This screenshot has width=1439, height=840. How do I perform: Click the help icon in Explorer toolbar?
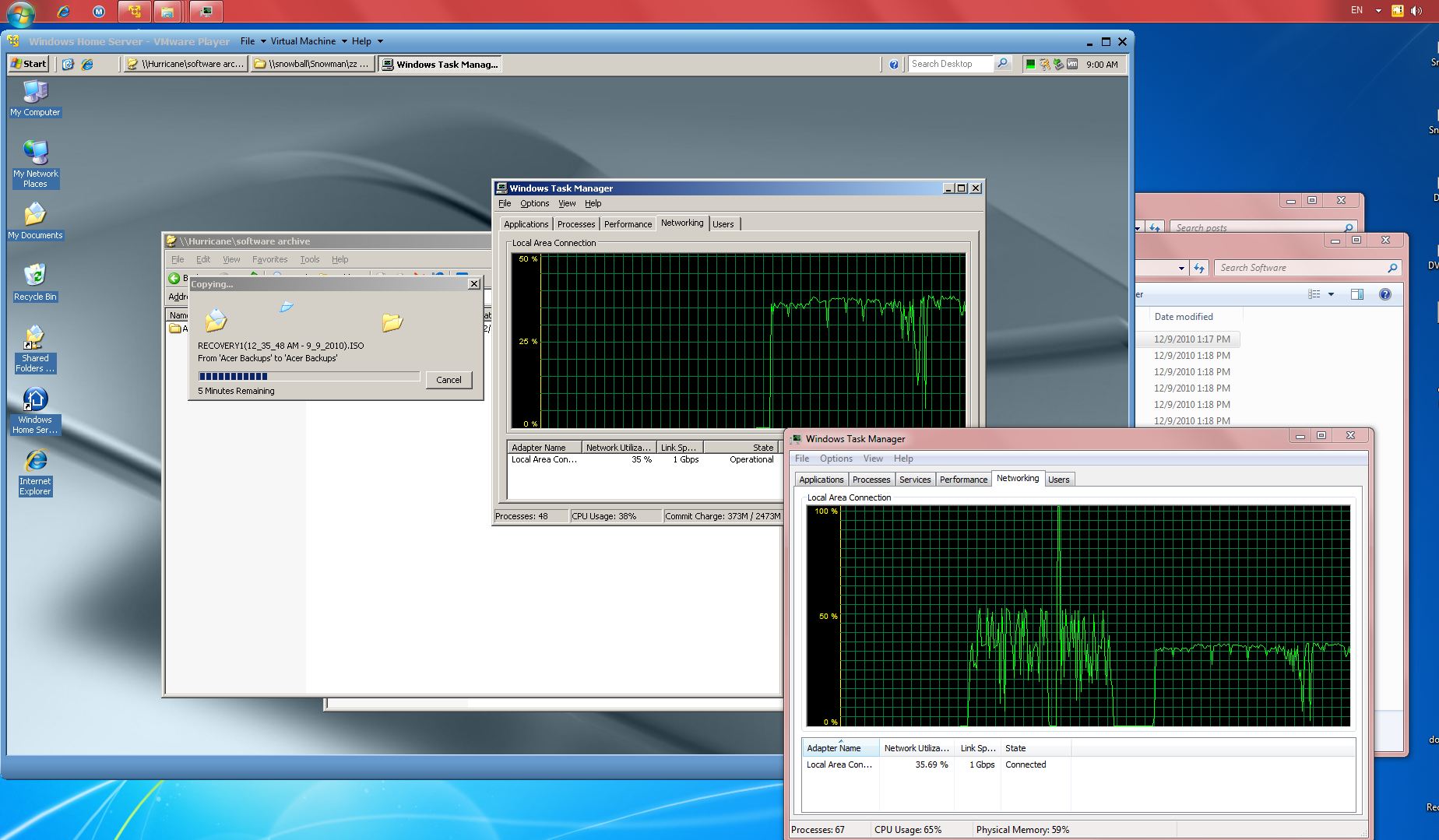[x=1384, y=294]
